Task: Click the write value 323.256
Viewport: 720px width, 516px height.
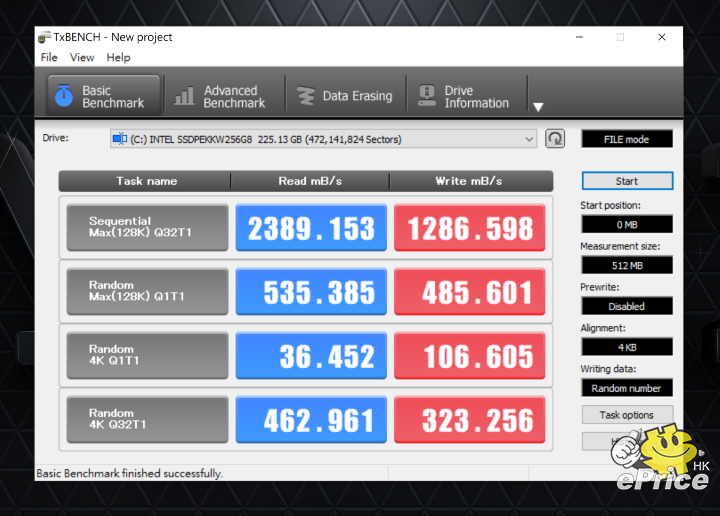Action: coord(470,420)
